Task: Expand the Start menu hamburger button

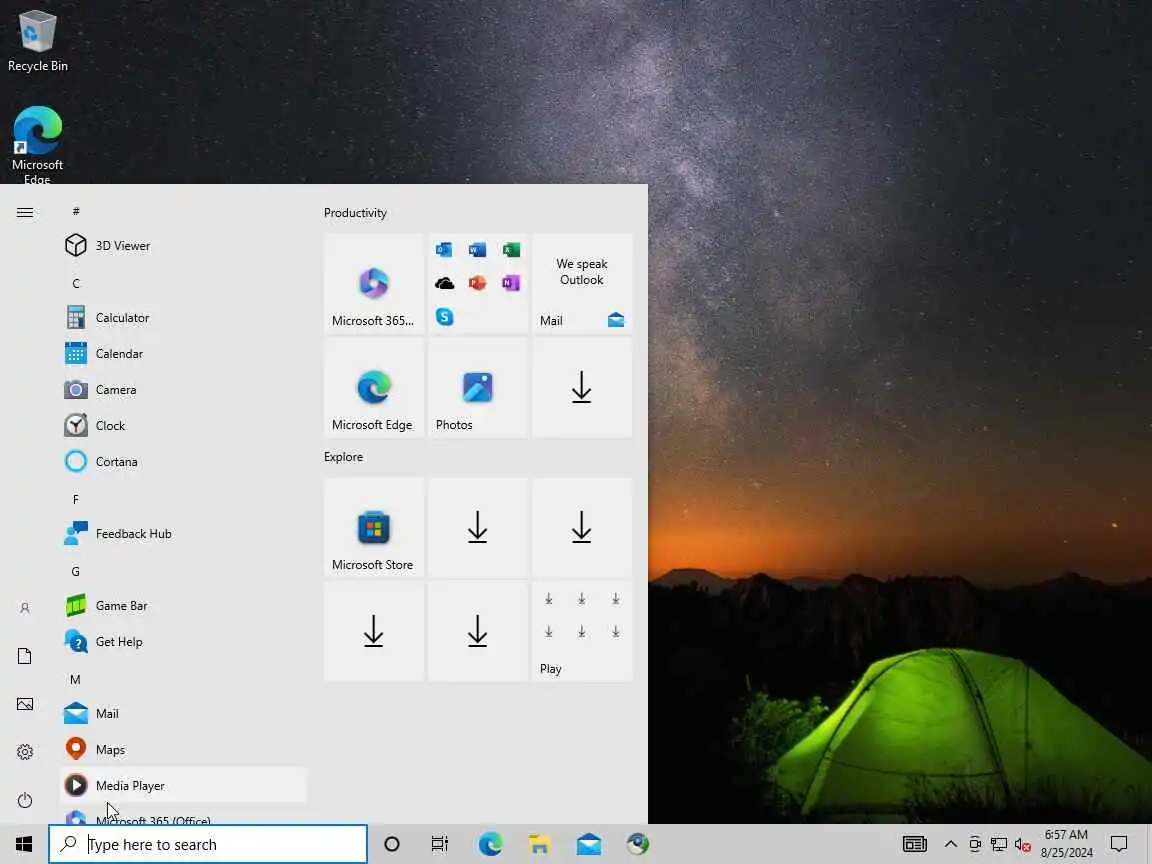Action: [x=25, y=212]
